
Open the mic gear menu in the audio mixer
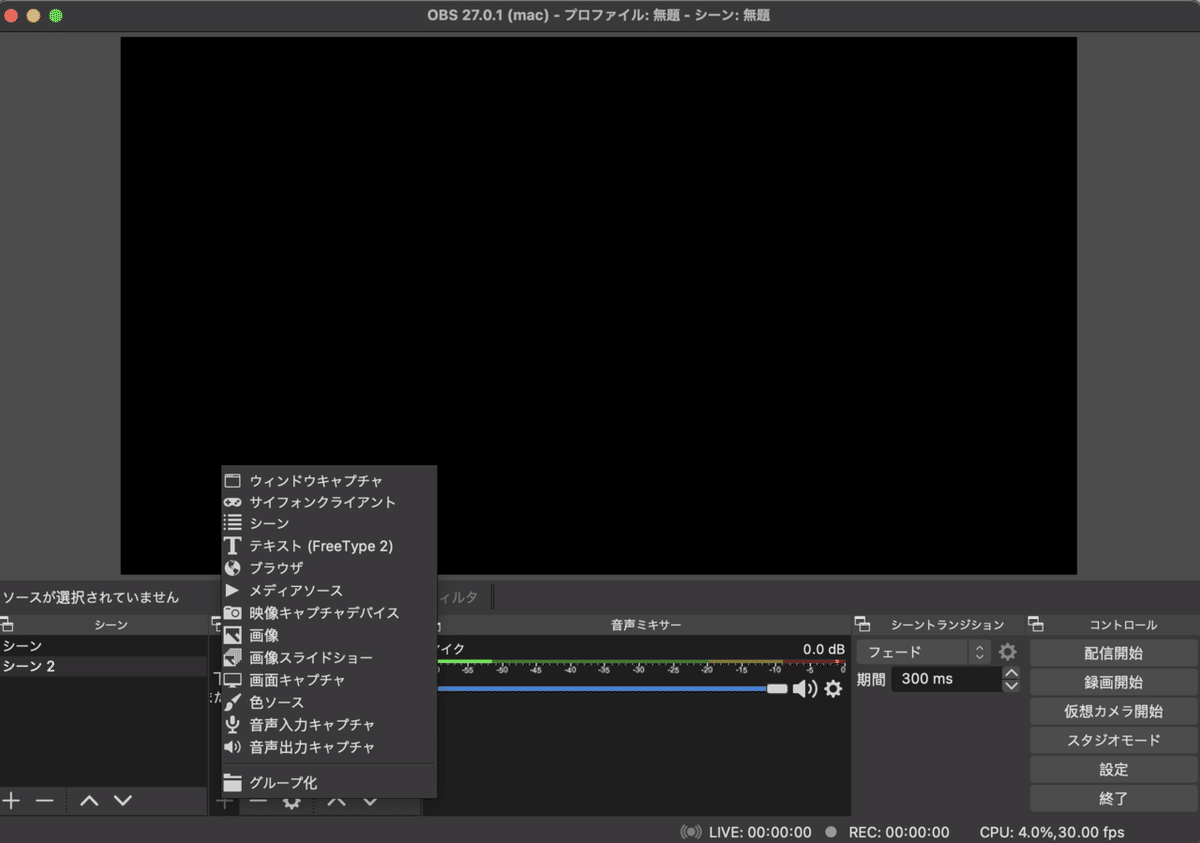click(x=833, y=689)
